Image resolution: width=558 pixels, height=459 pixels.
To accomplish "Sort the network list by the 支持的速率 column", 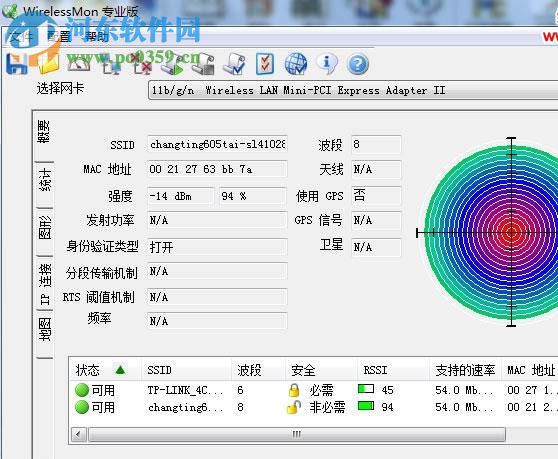I will tap(465, 370).
